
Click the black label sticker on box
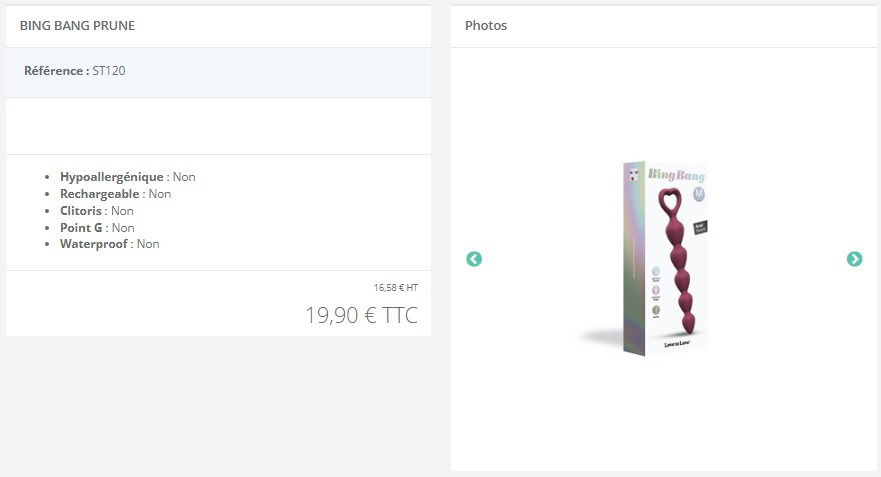click(701, 228)
